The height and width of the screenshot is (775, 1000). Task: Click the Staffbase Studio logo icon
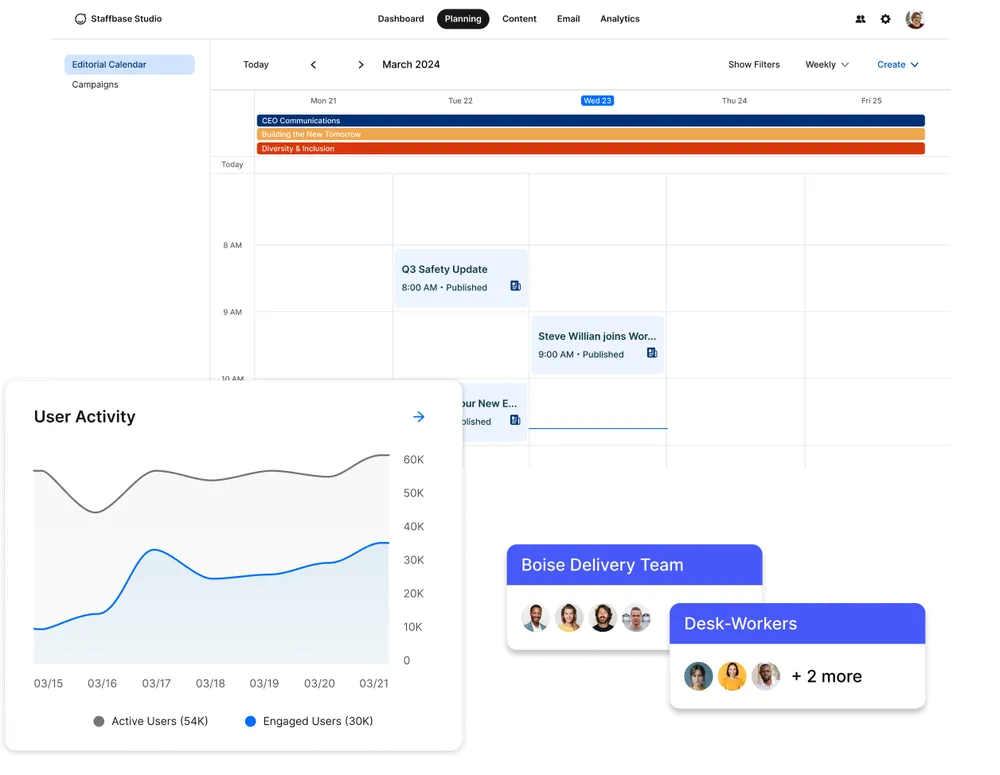coord(80,19)
